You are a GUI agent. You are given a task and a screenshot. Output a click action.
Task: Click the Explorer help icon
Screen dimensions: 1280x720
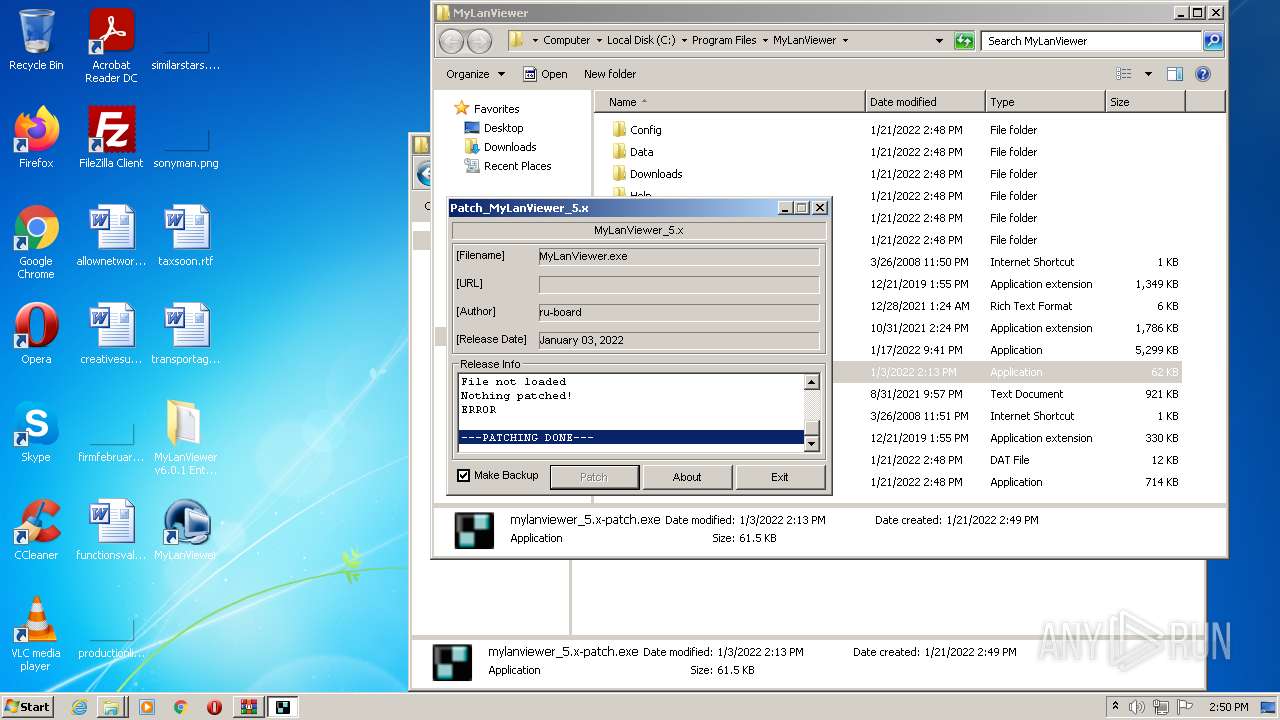pyautogui.click(x=1203, y=74)
